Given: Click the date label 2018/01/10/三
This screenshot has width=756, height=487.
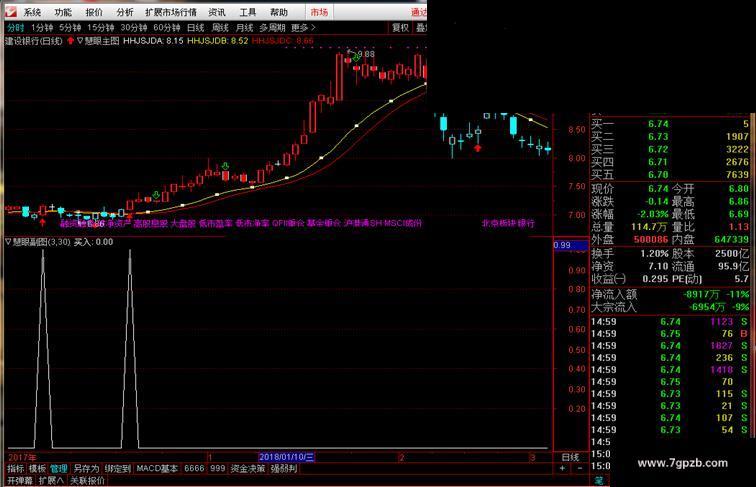Looking at the screenshot, I should pos(286,457).
